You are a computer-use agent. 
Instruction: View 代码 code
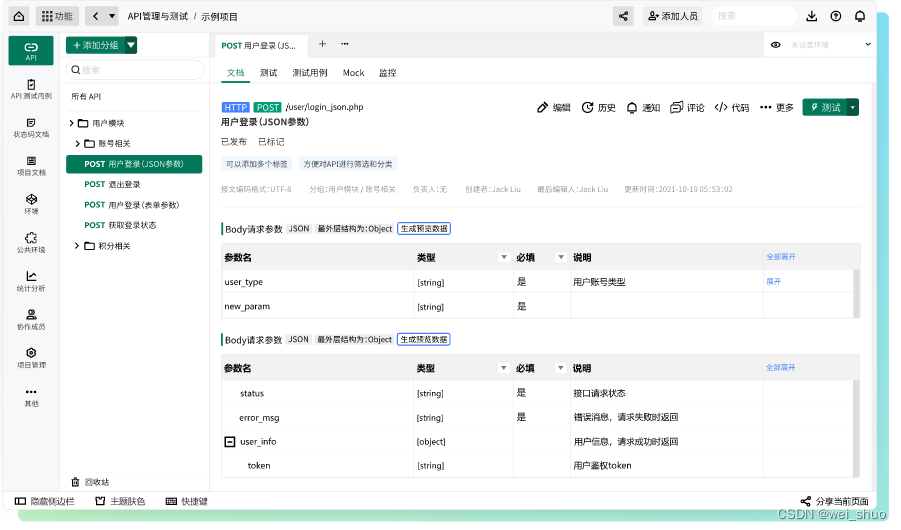[732, 107]
